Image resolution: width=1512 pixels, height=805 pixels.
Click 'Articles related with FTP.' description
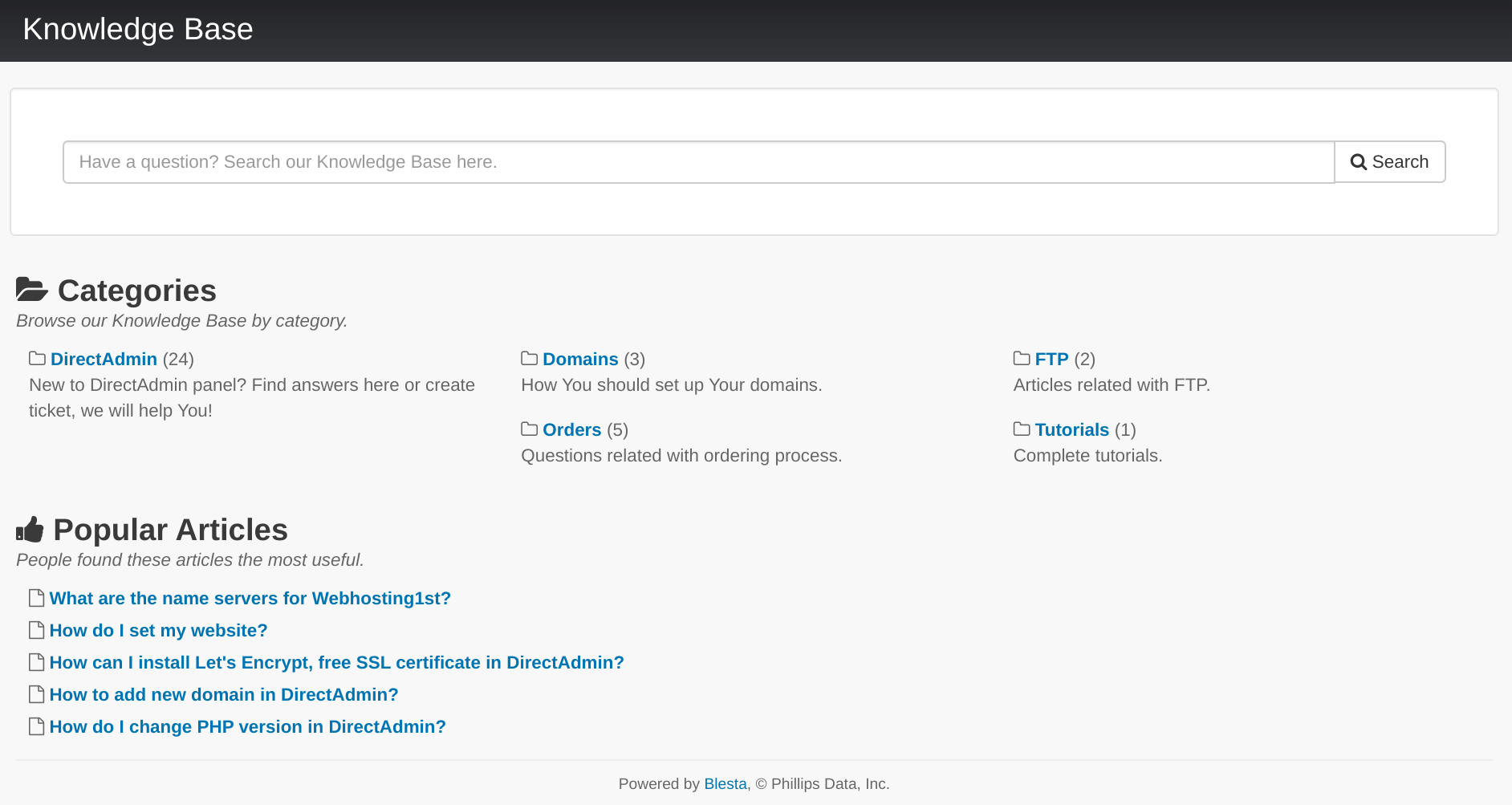[1112, 384]
